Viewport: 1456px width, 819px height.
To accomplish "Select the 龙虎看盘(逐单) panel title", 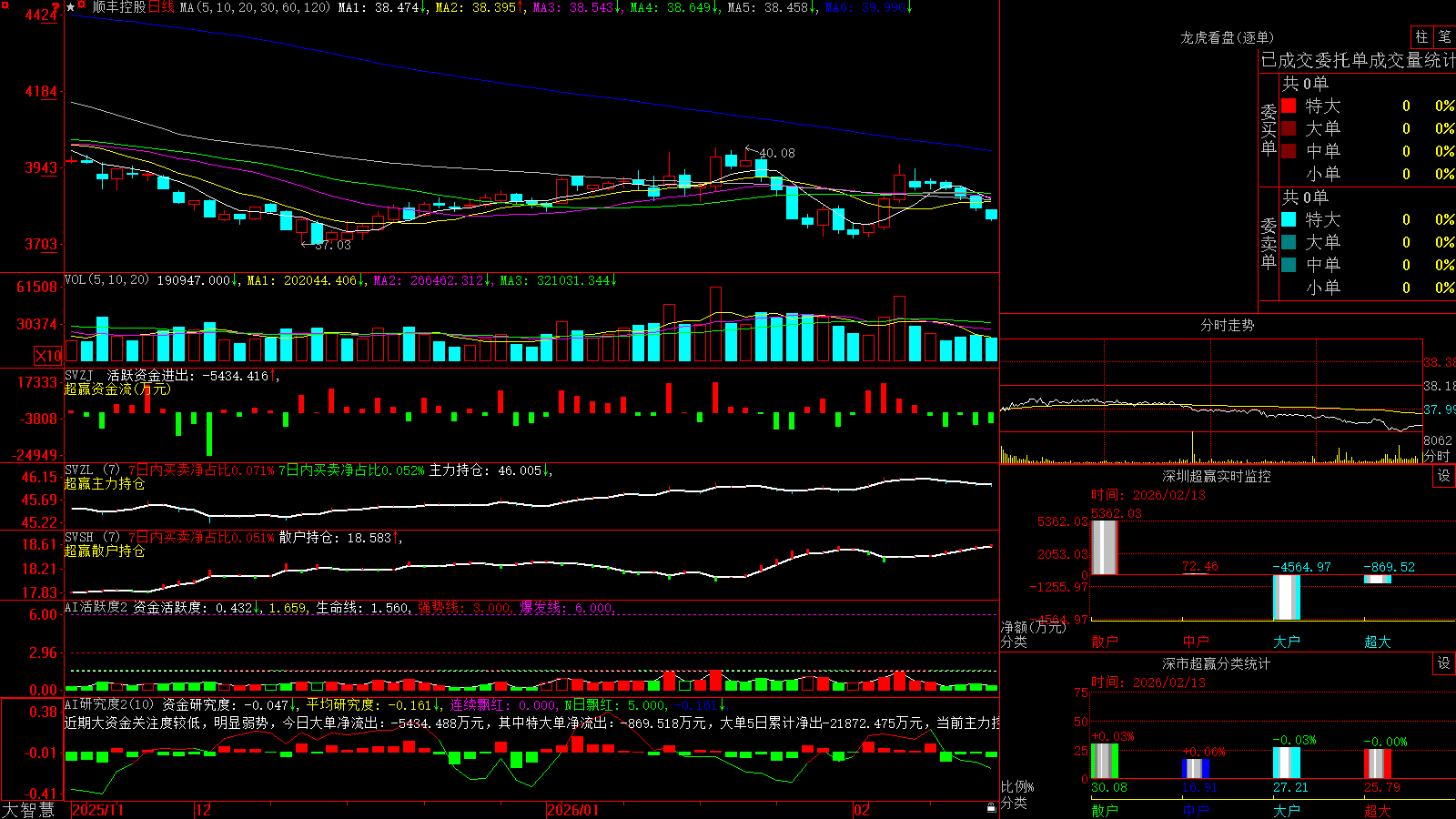I will [1227, 37].
